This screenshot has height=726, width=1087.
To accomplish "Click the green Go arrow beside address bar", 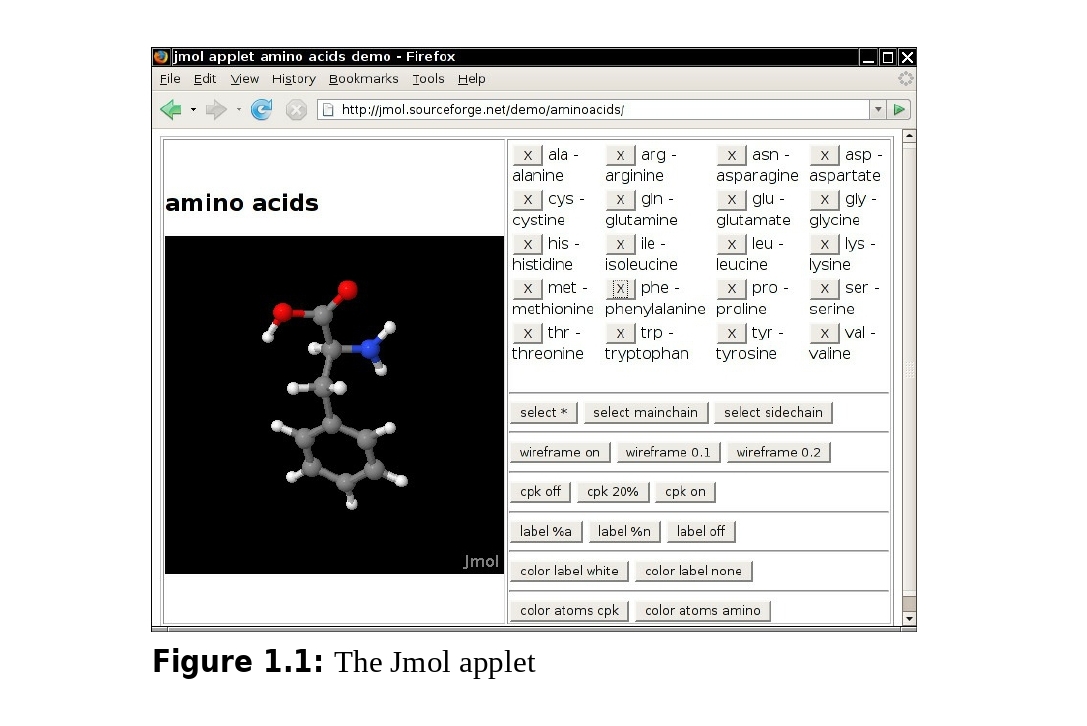I will tap(900, 110).
